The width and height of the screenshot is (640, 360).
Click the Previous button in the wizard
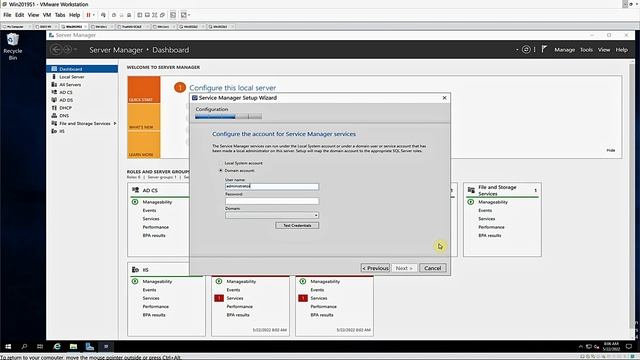[x=375, y=268]
